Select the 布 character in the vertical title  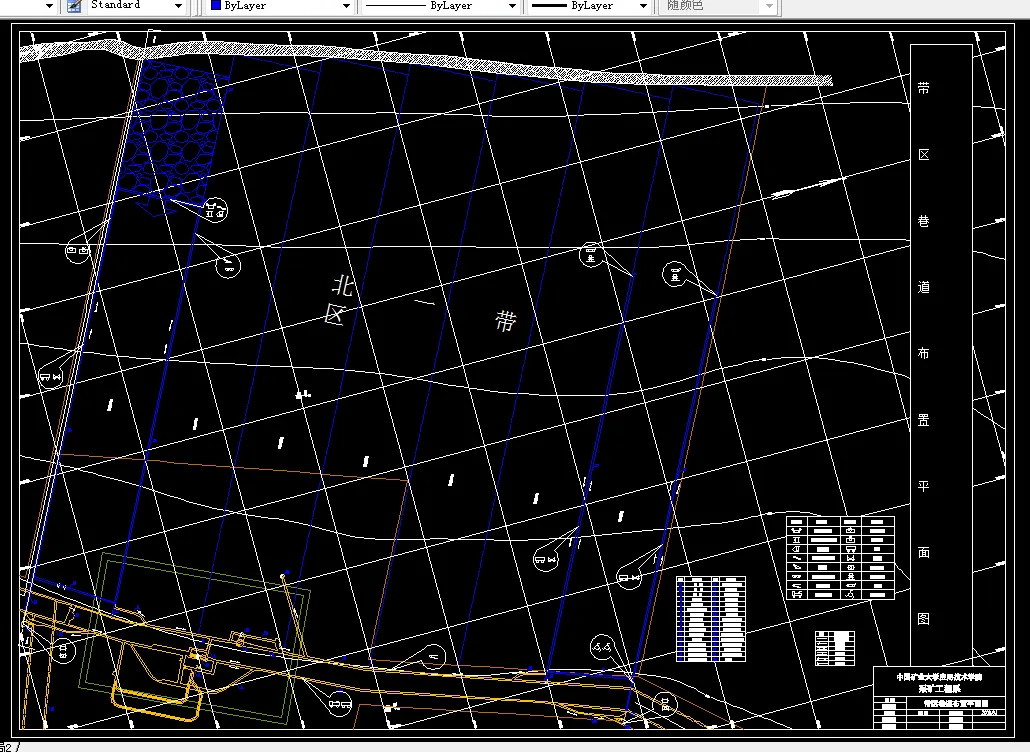click(x=924, y=353)
